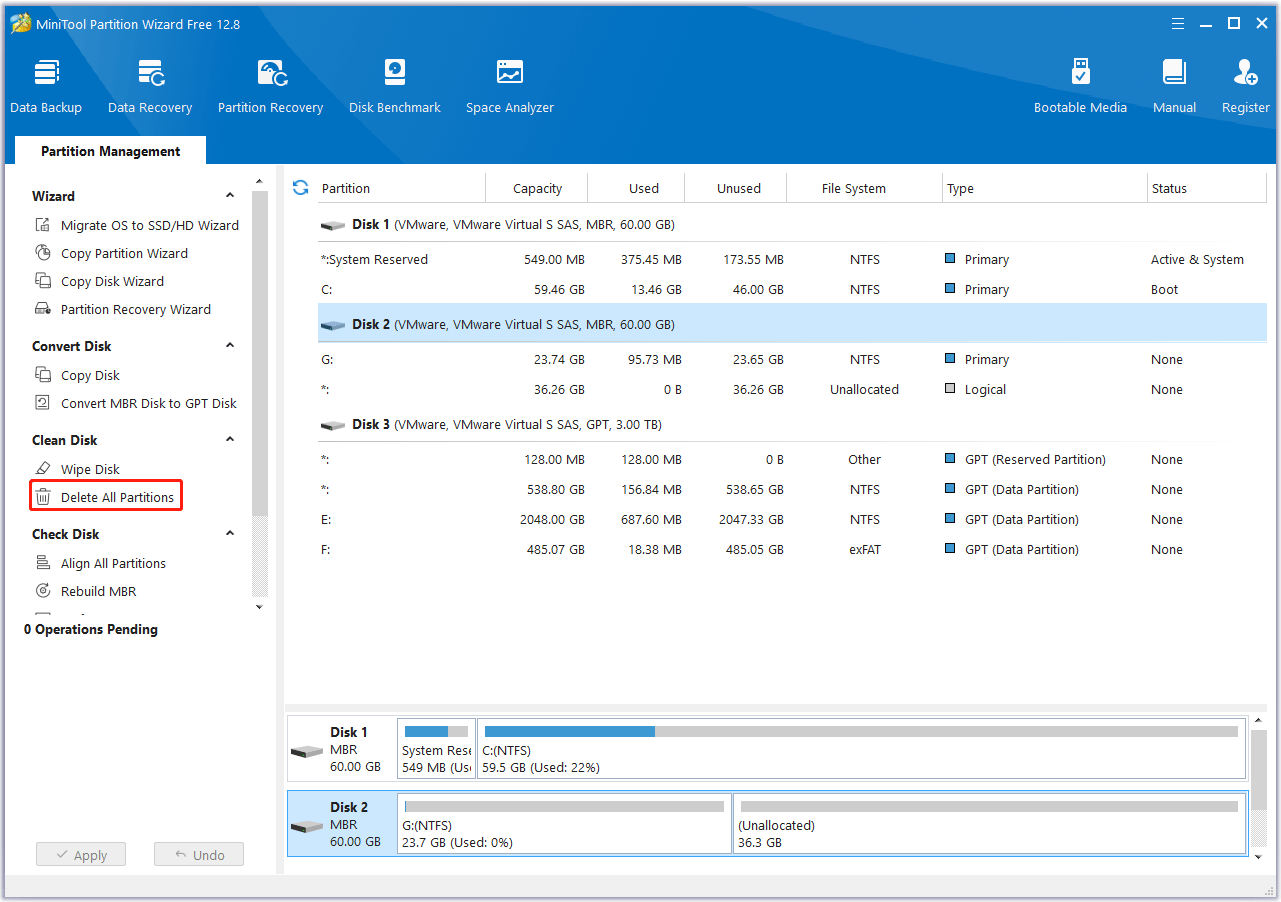
Task: Select Disk 2 in the disk map
Action: pos(341,824)
